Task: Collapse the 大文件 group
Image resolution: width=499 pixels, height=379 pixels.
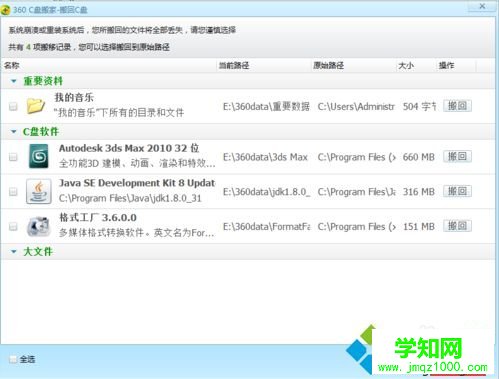Action: pos(14,252)
